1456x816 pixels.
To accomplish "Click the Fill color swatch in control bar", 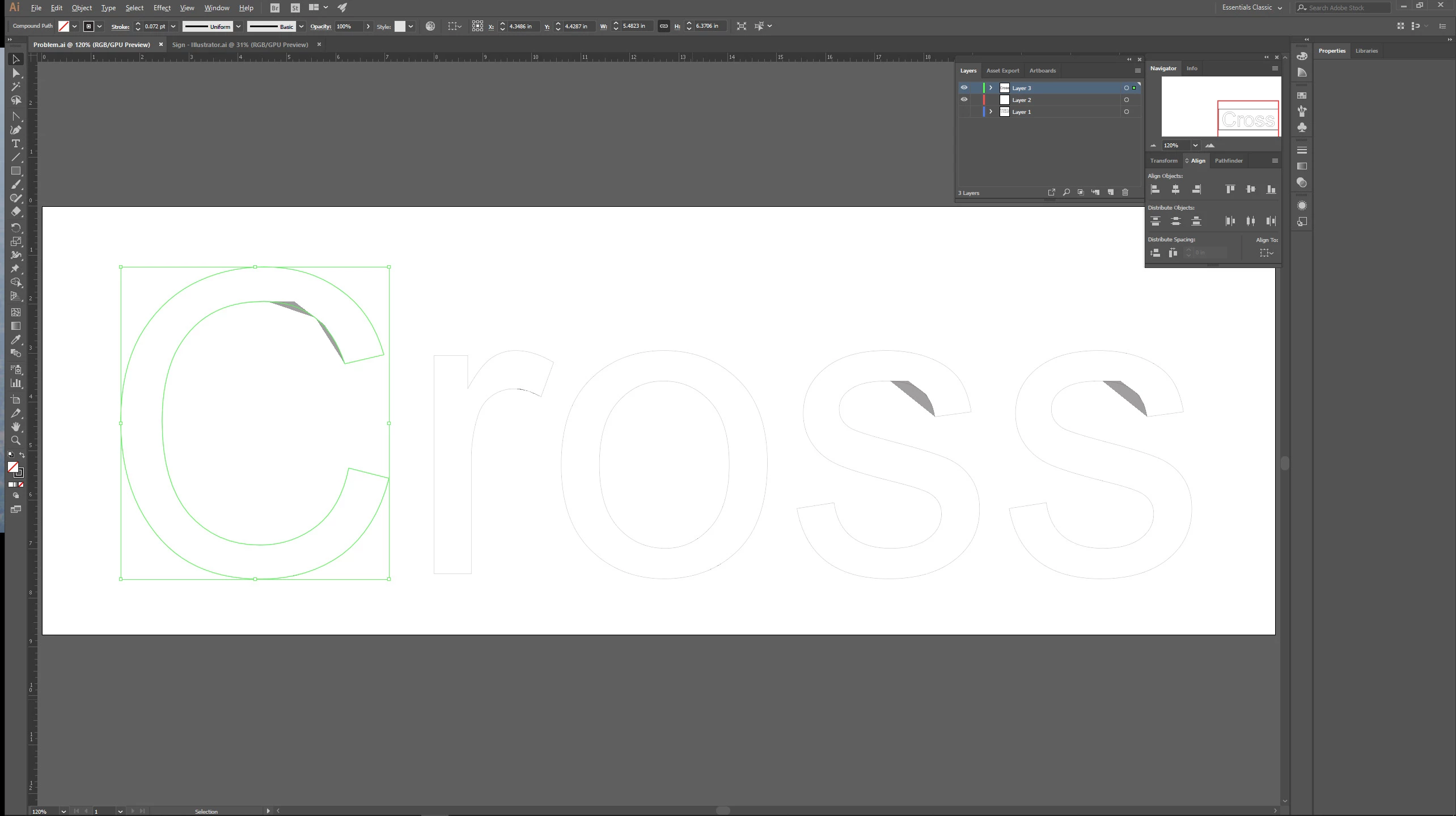I will pyautogui.click(x=64, y=26).
